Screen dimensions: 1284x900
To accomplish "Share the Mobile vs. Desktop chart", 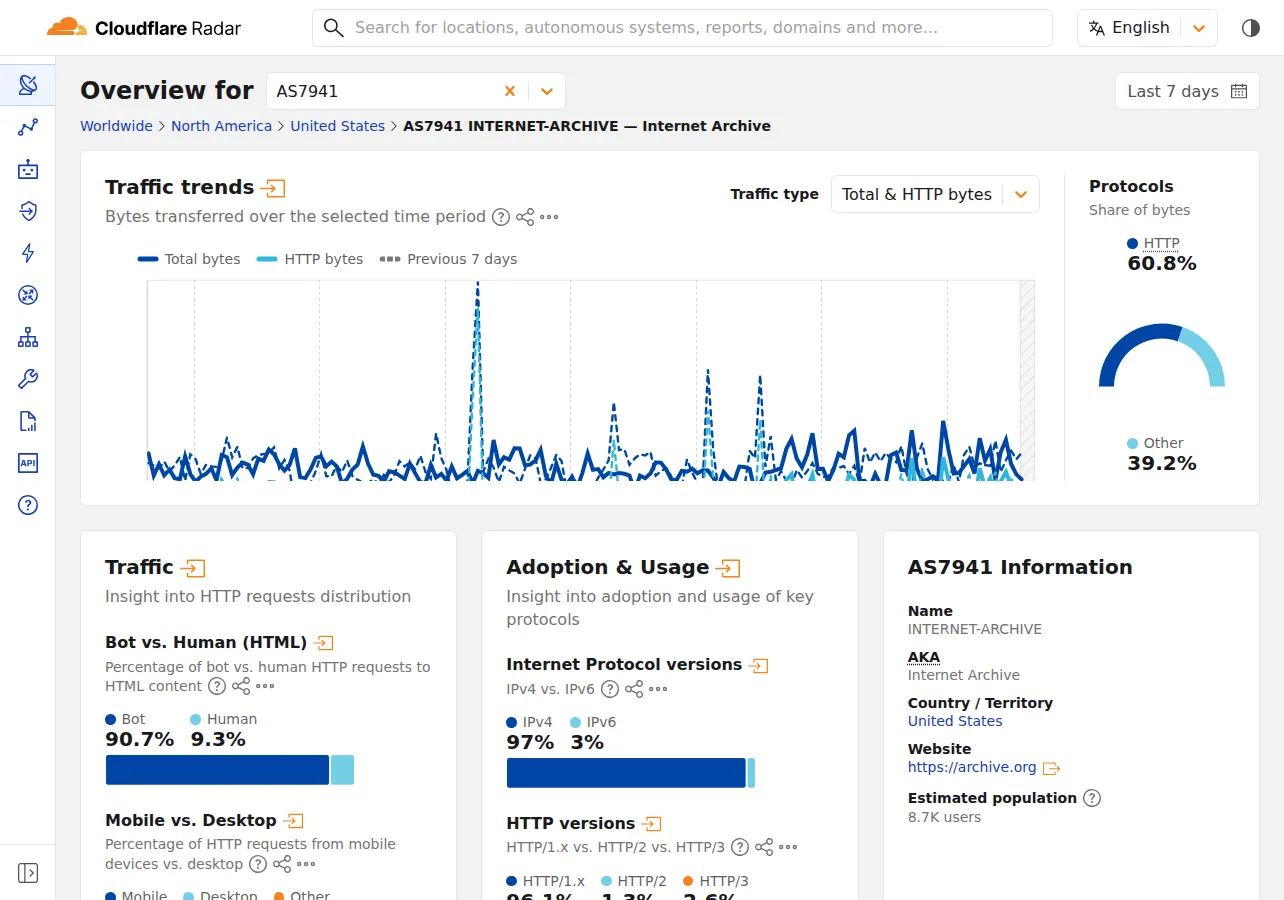I will [282, 864].
